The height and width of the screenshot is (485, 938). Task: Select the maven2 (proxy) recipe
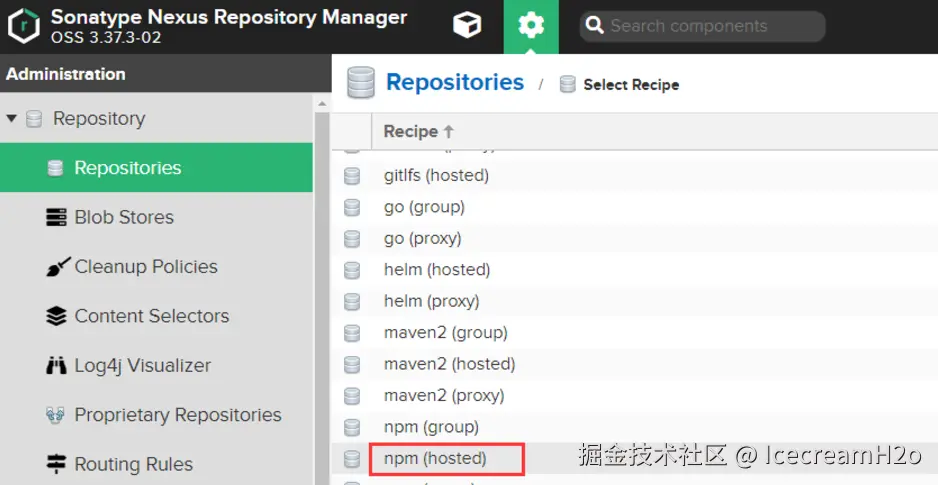tap(444, 395)
